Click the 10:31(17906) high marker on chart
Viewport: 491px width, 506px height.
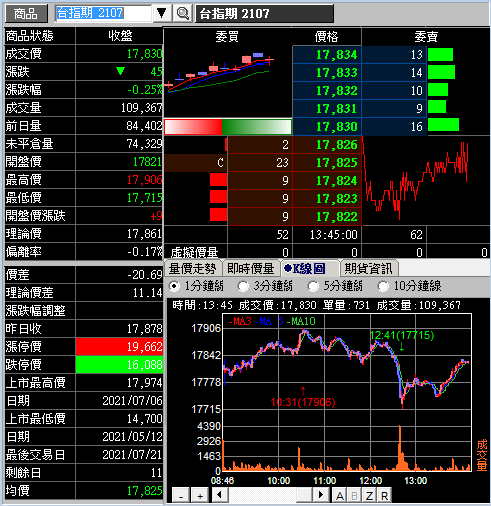(303, 402)
